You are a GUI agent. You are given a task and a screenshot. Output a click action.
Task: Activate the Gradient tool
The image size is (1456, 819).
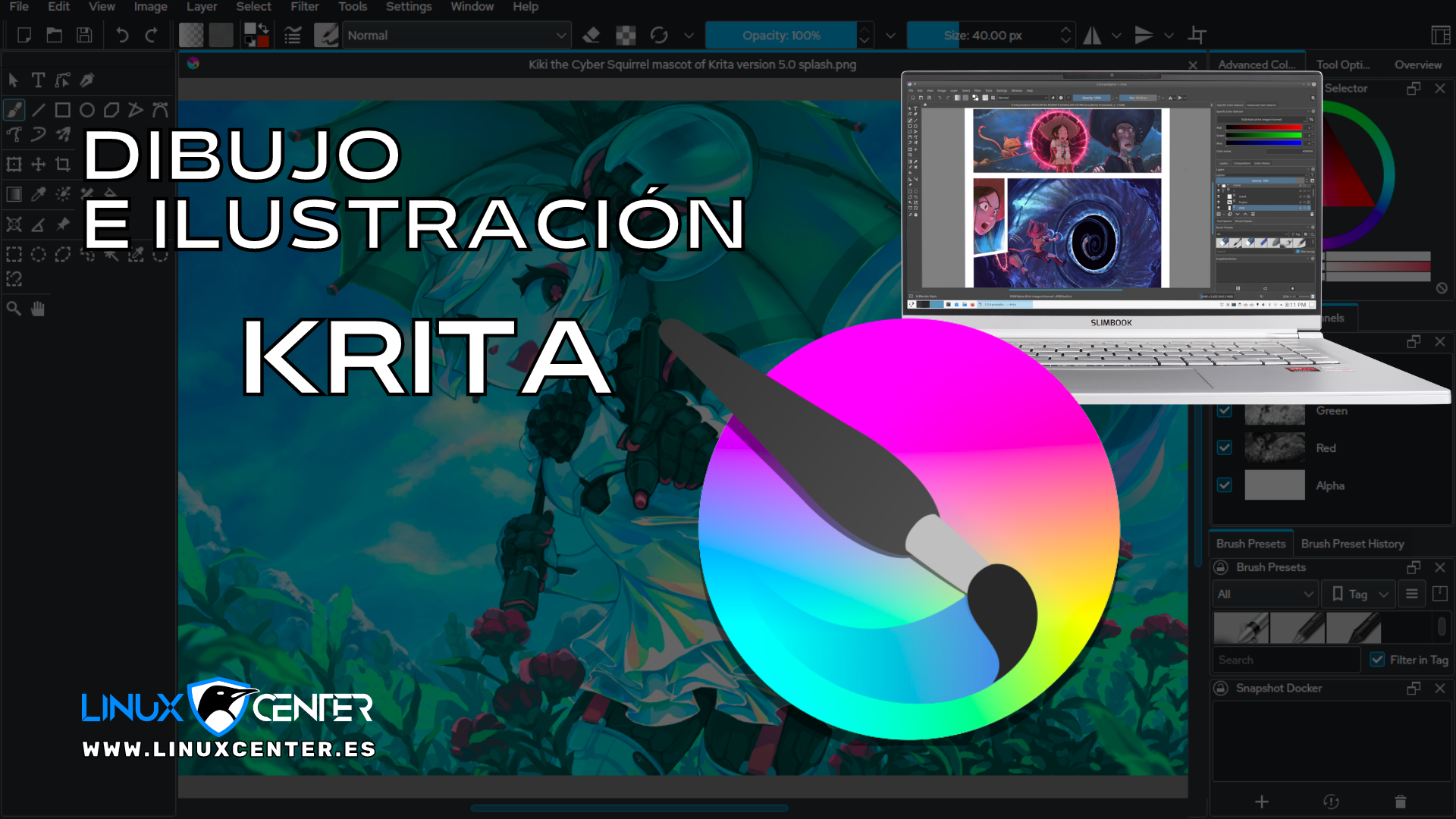tap(14, 194)
